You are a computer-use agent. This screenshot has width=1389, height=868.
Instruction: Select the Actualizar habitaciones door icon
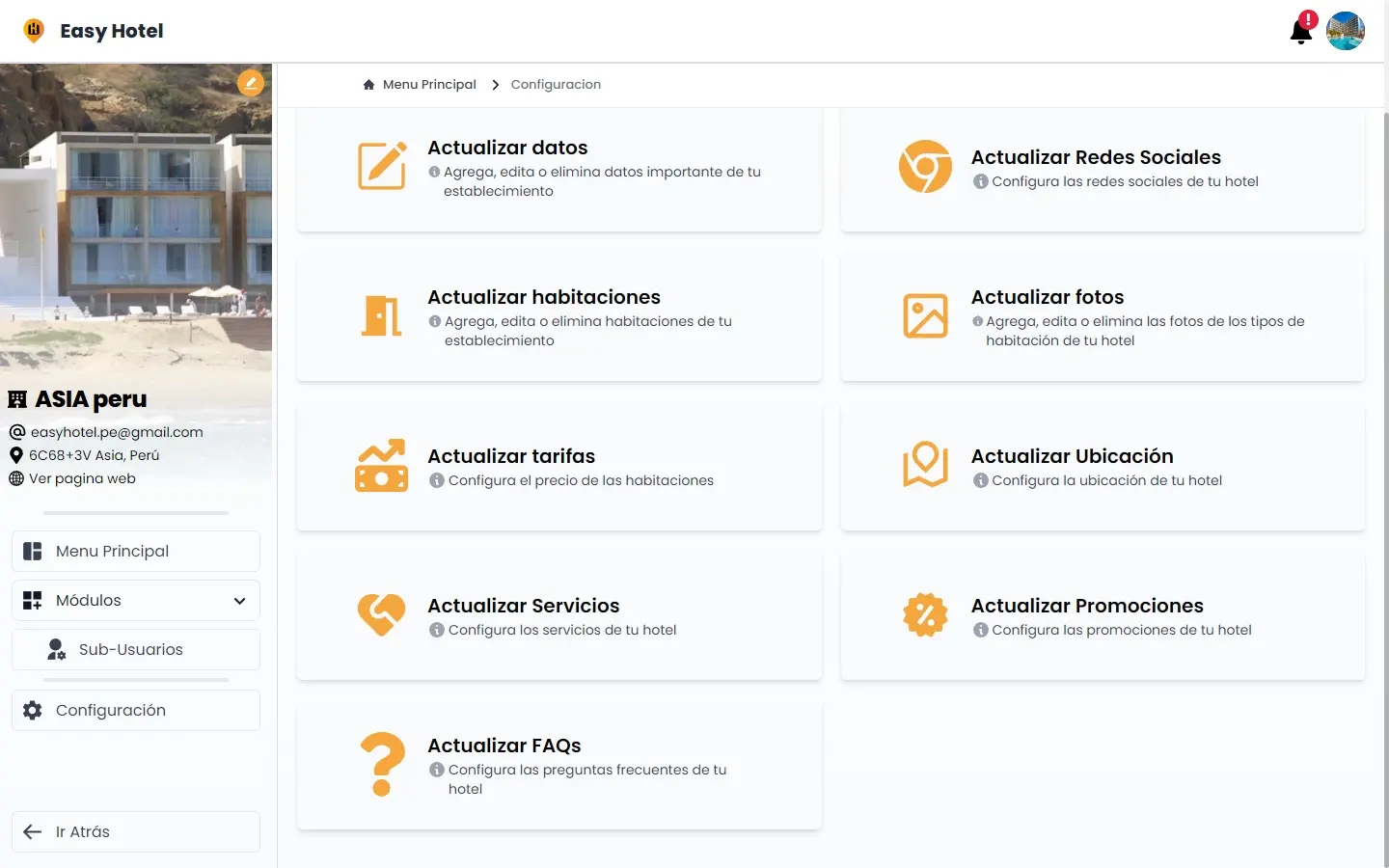click(x=382, y=315)
